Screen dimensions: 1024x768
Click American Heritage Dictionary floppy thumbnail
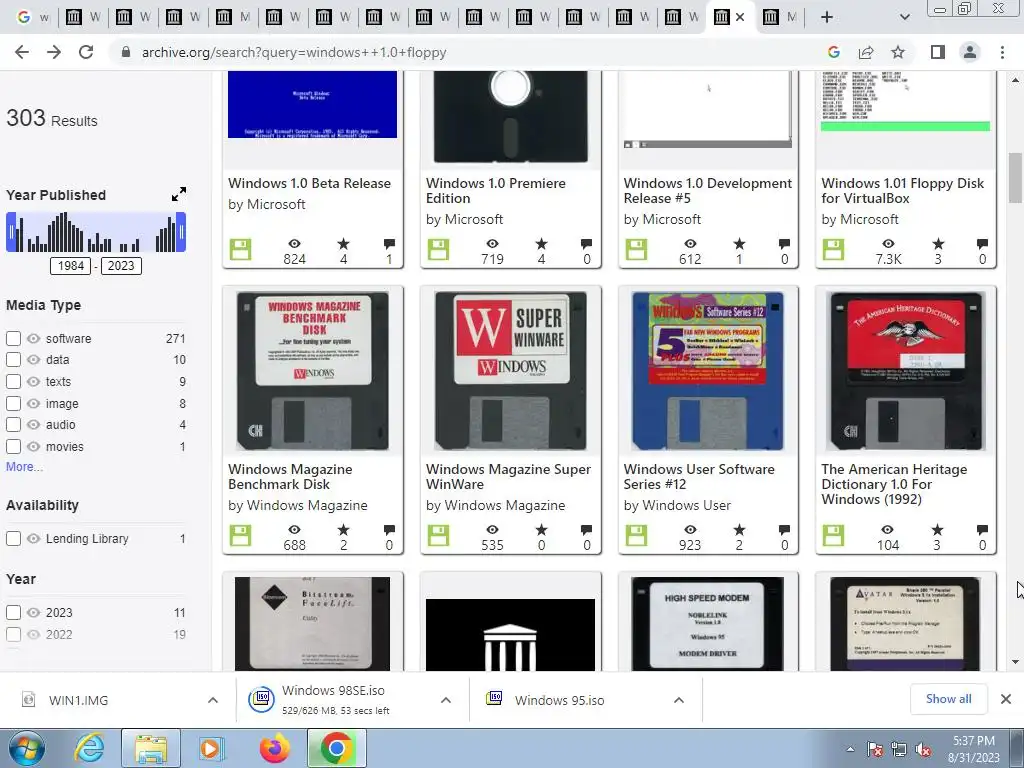point(906,371)
